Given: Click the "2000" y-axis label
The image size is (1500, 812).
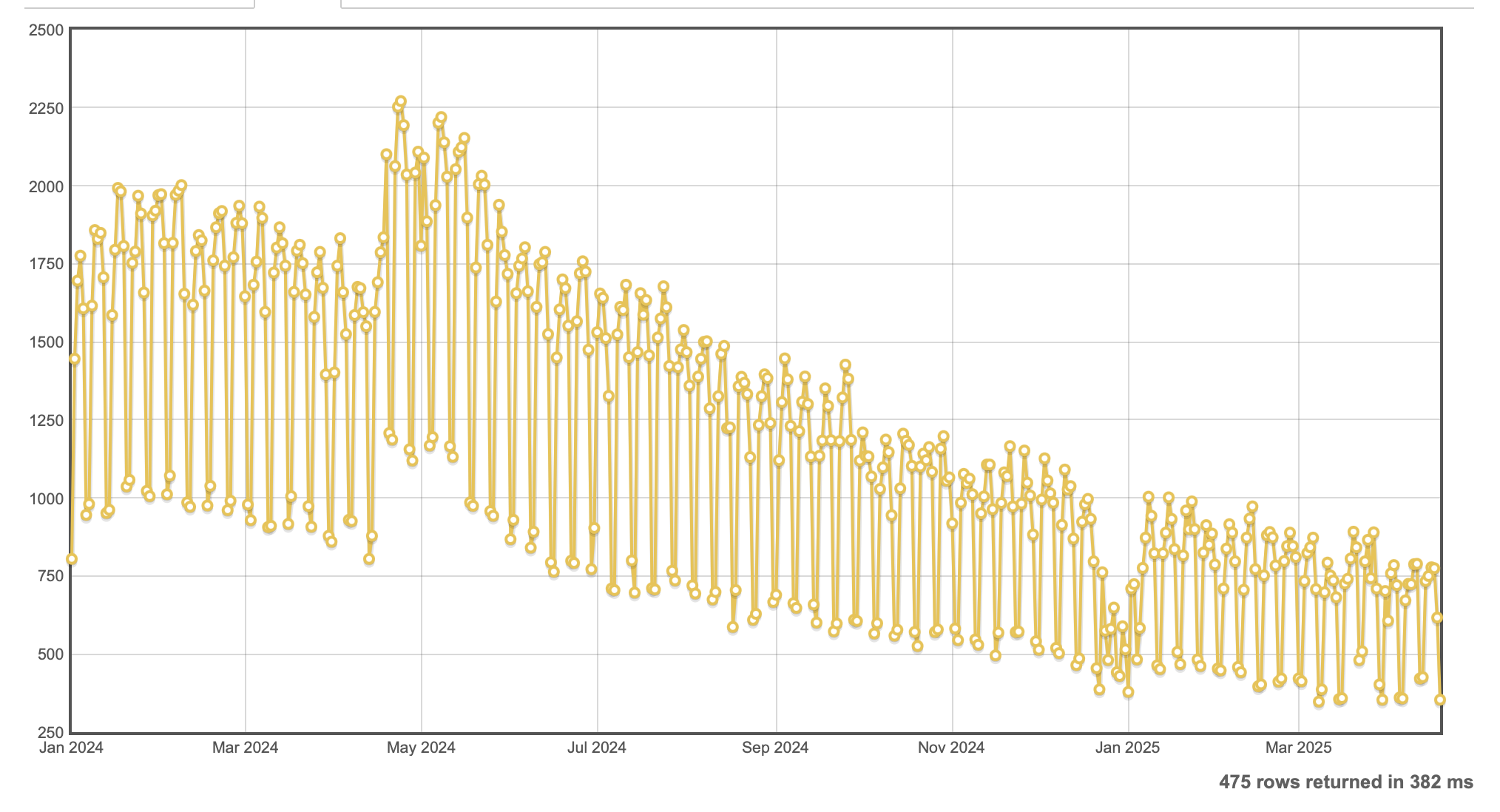Looking at the screenshot, I should [46, 186].
